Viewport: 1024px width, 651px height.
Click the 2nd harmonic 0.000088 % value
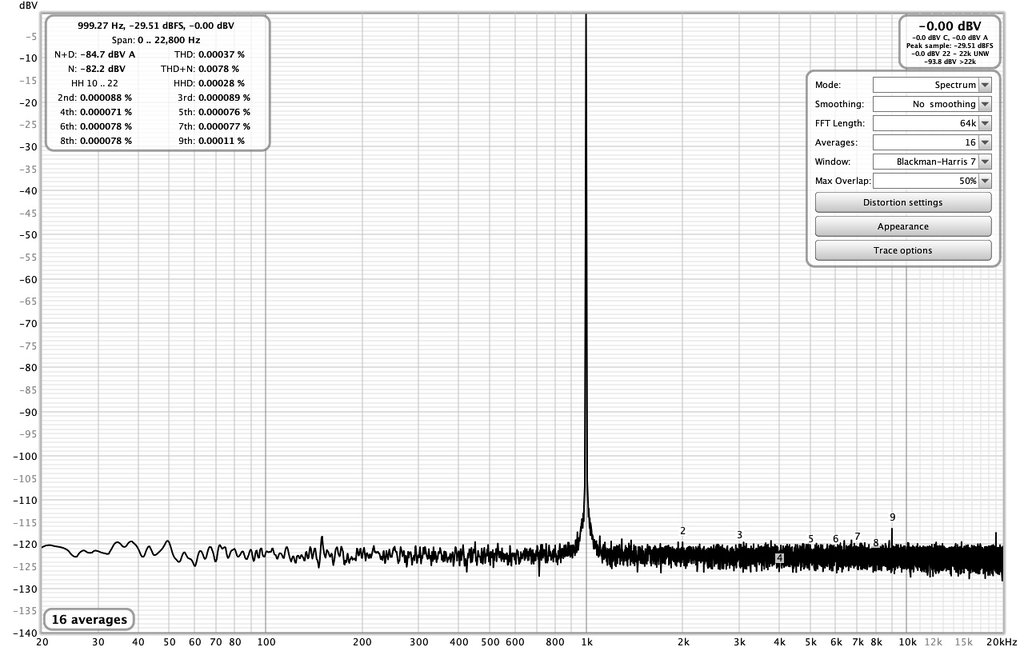click(x=106, y=97)
